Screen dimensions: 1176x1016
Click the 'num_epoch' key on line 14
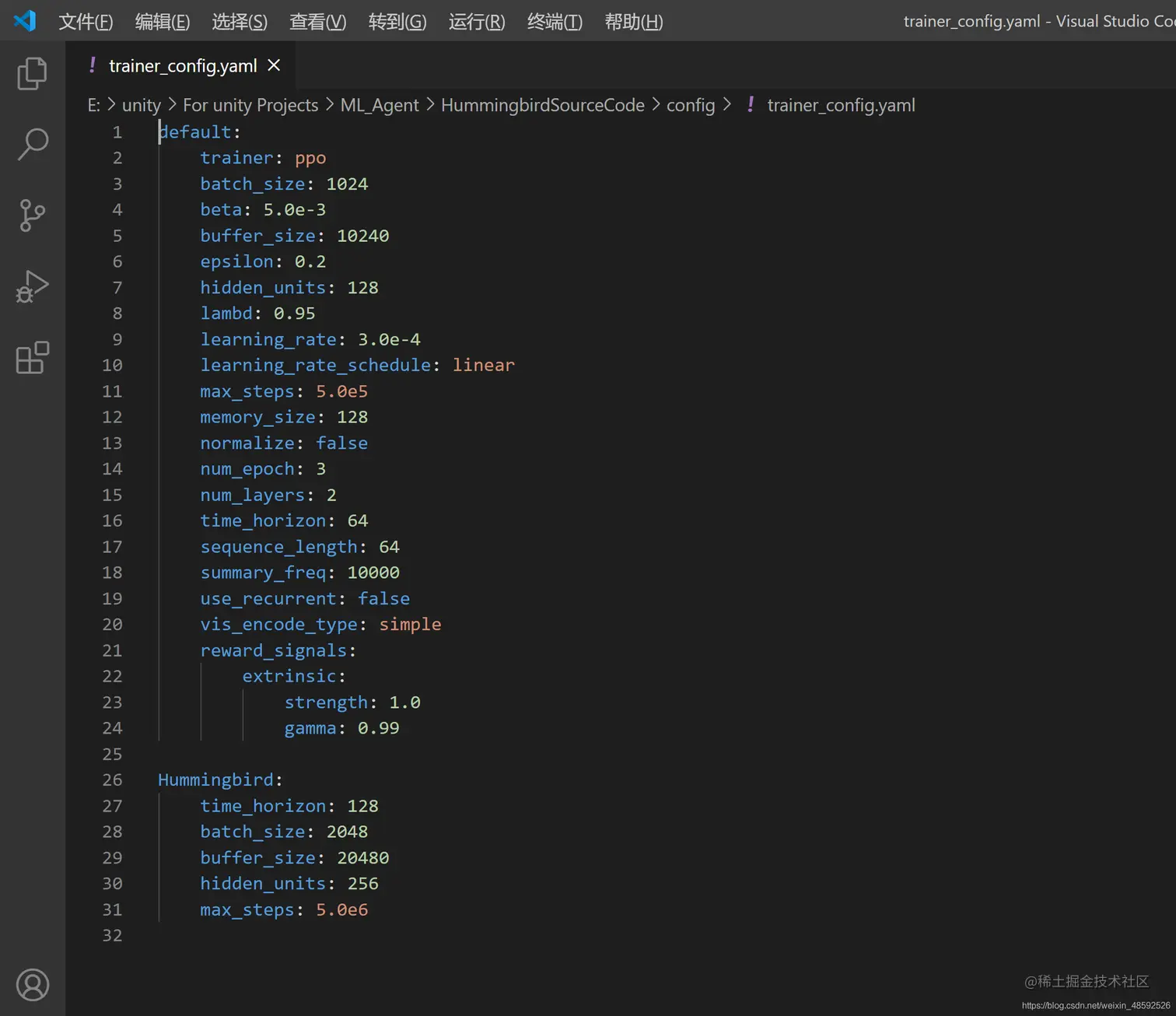tap(247, 469)
